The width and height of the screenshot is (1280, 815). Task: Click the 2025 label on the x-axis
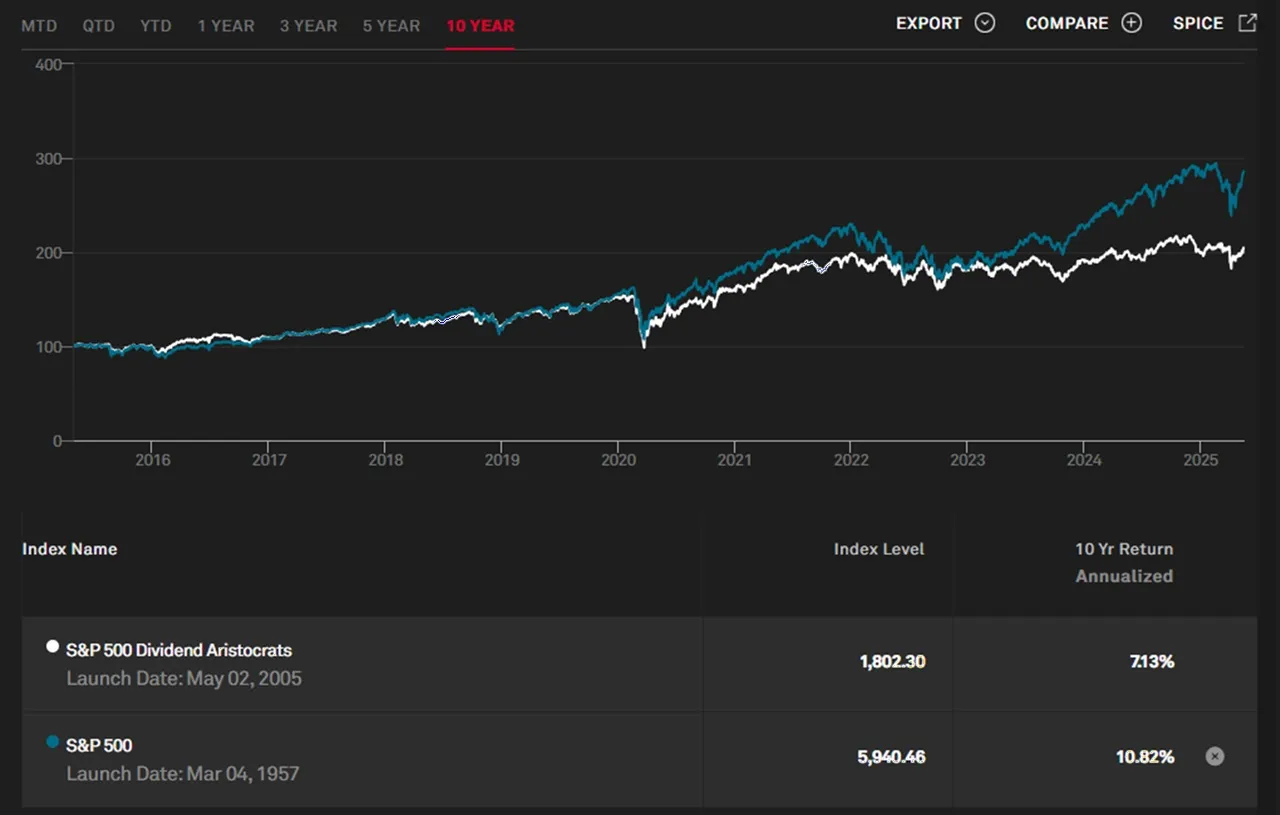pyautogui.click(x=1200, y=460)
